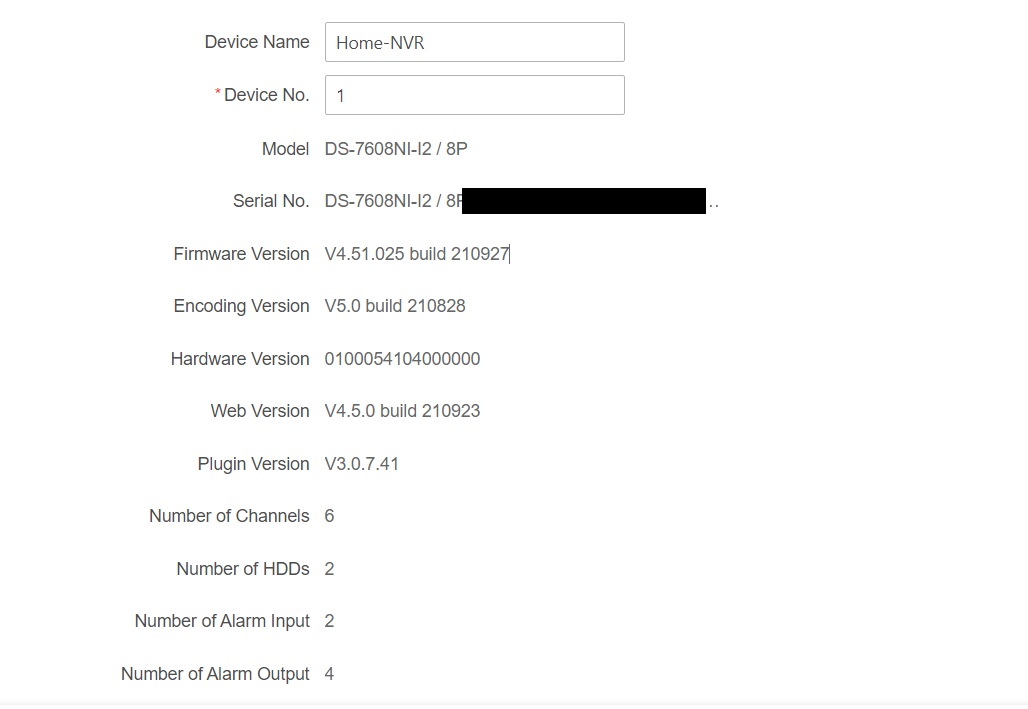This screenshot has width=1028, height=709.
Task: Click the Plugin Version value V3.0.7.41
Action: [x=362, y=464]
